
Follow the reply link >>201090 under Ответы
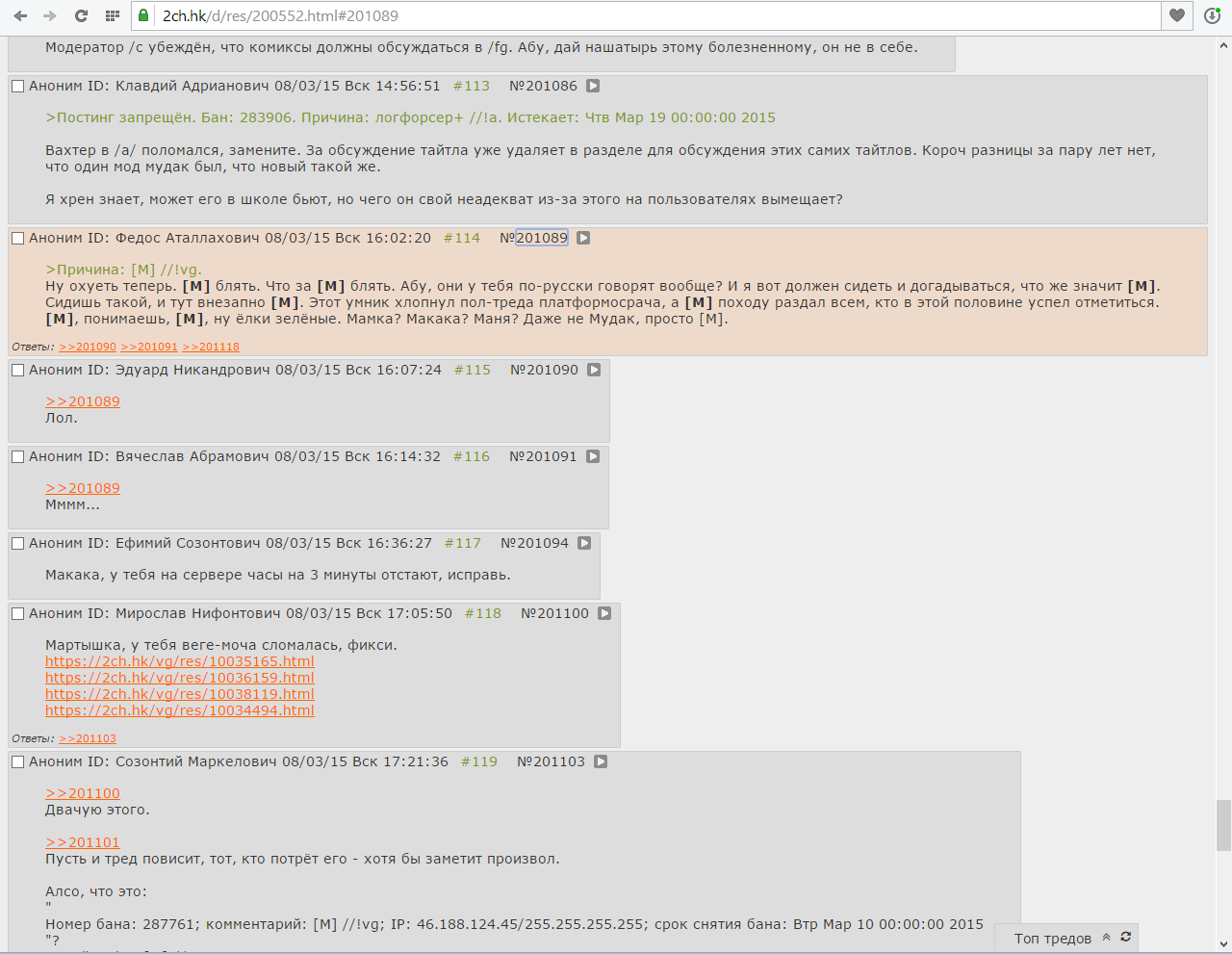(88, 347)
